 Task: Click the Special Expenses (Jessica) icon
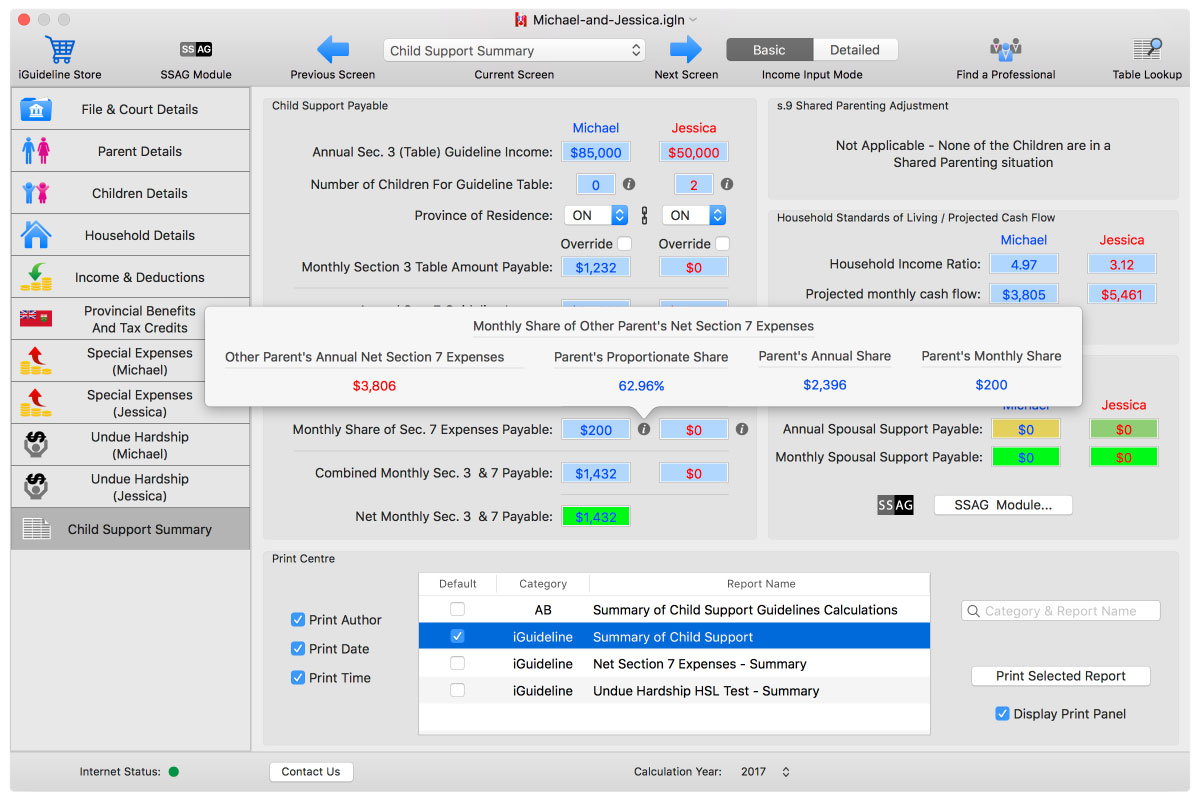[36, 403]
